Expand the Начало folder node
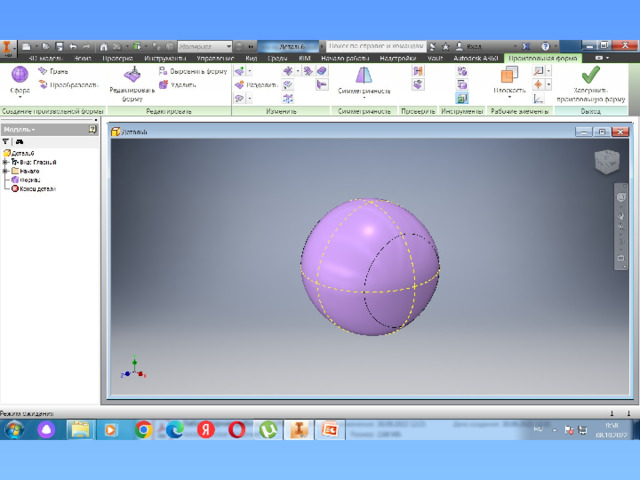Viewport: 640px width, 480px height. coord(5,171)
